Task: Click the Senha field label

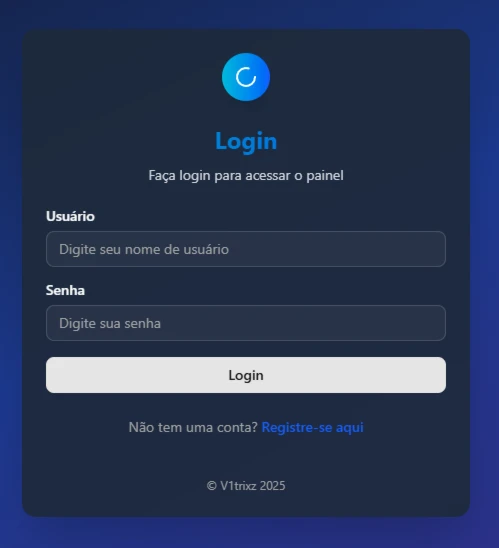Action: pos(65,290)
